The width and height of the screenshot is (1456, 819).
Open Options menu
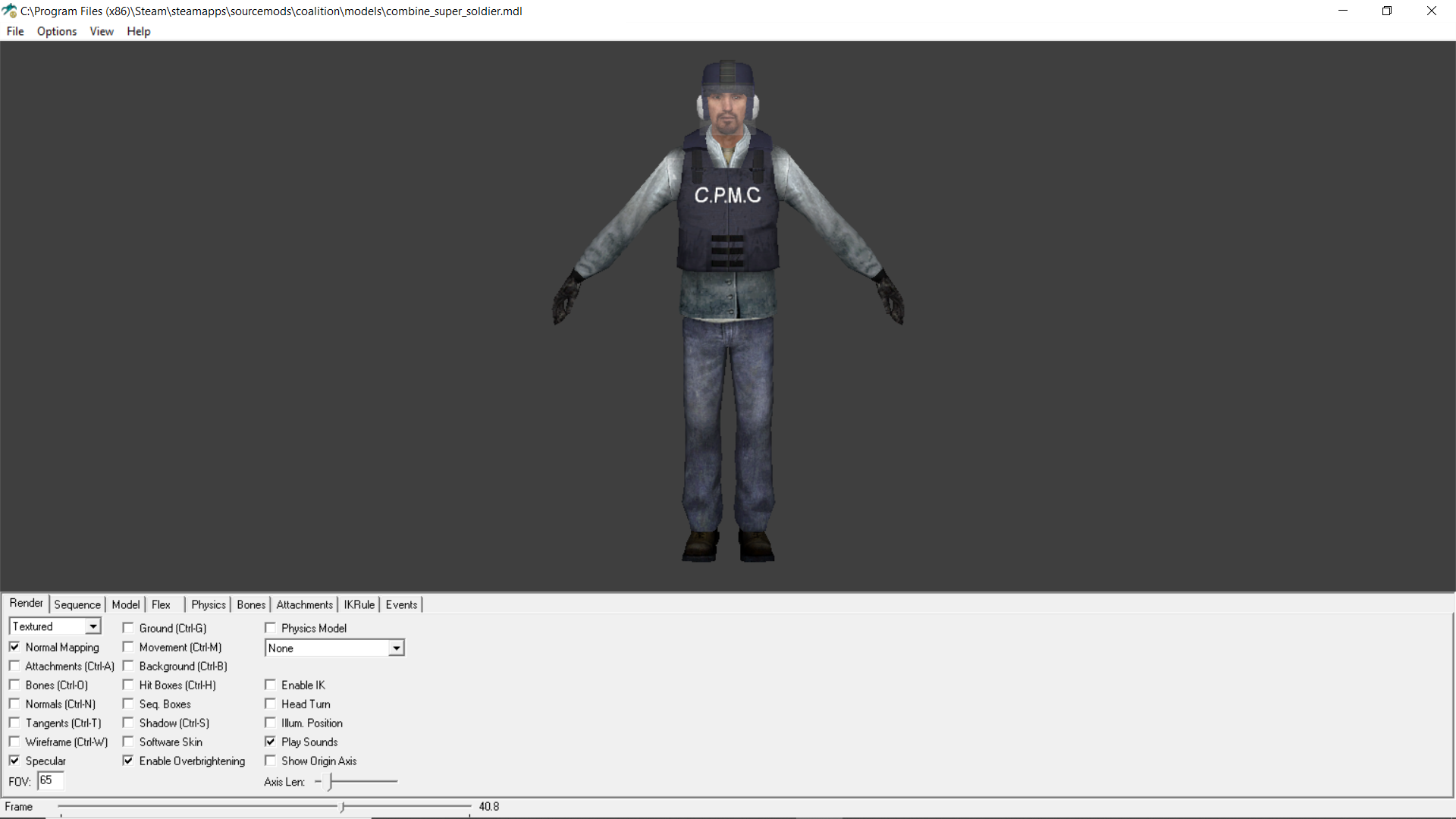[x=56, y=31]
